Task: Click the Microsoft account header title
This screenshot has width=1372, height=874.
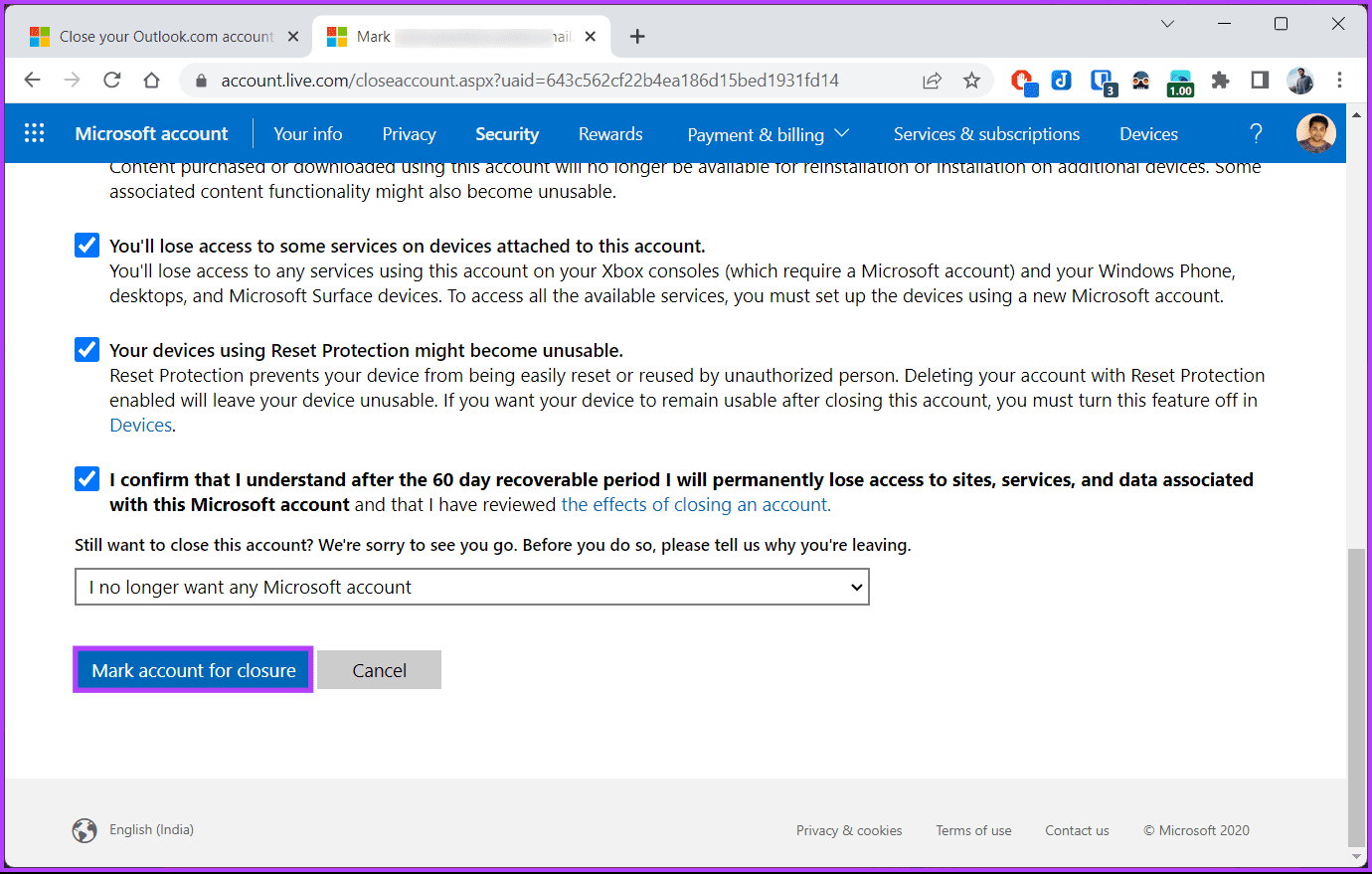Action: tap(151, 134)
